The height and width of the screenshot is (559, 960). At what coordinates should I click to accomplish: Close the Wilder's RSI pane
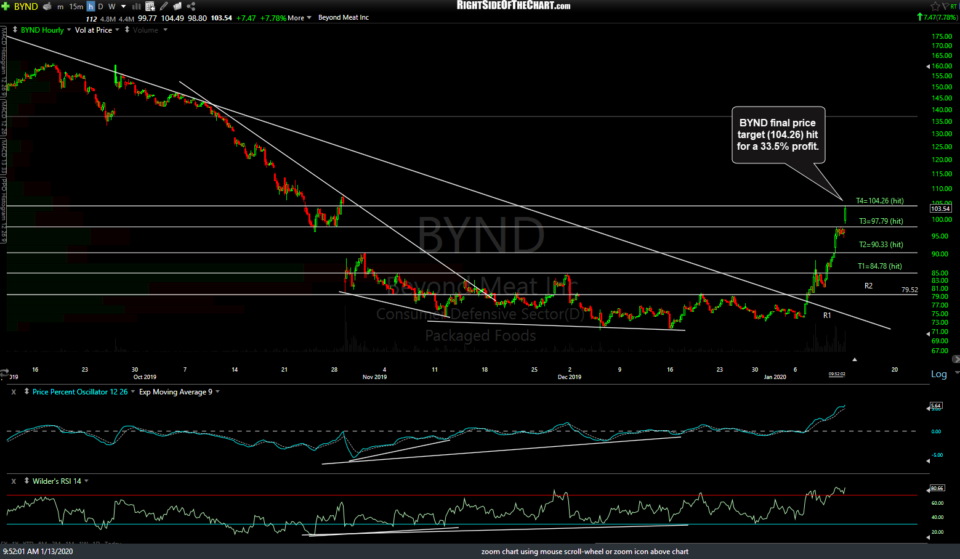(13, 481)
